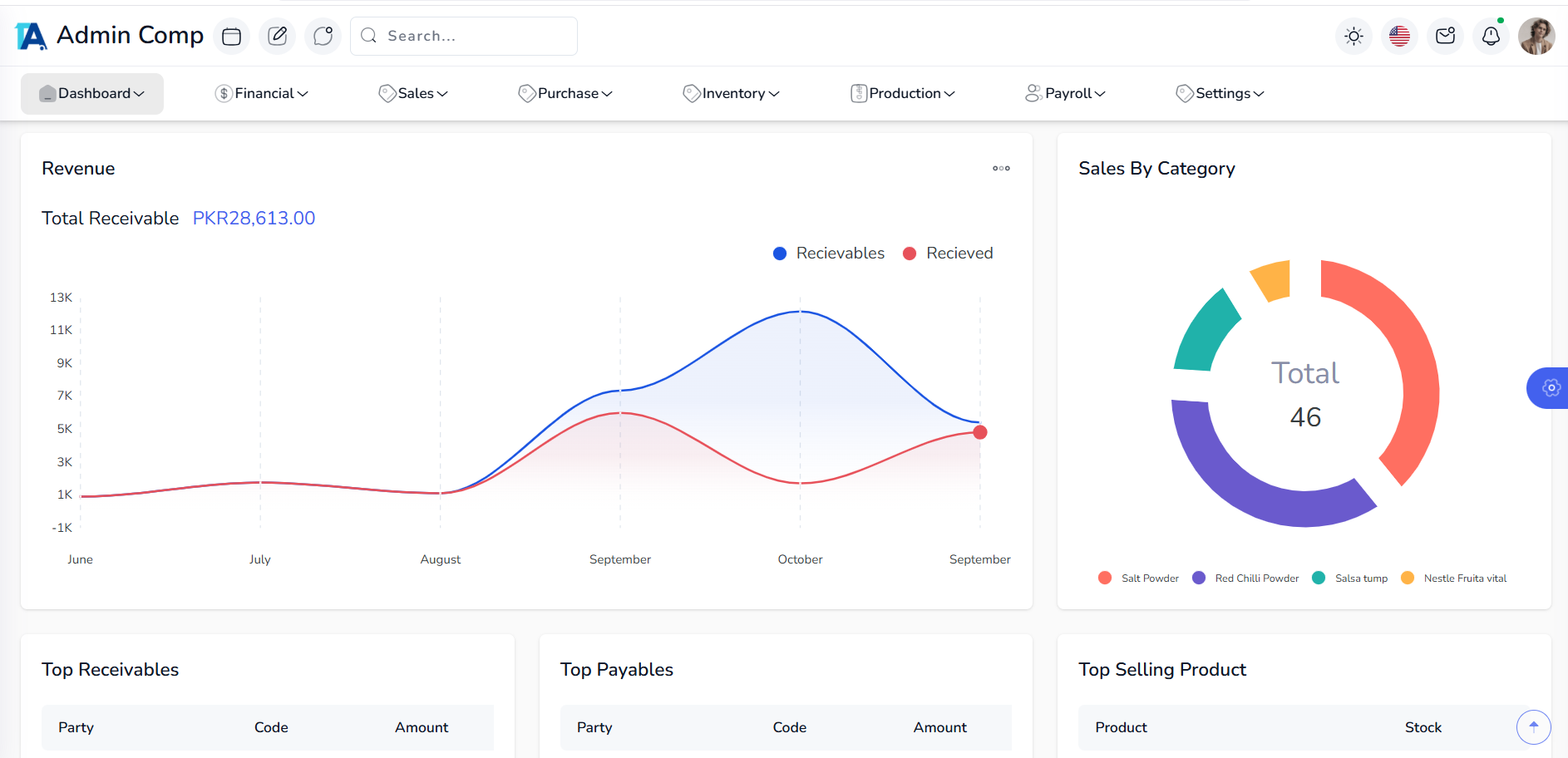Open the notifications bell icon
Image resolution: width=1568 pixels, height=758 pixels.
click(x=1491, y=37)
